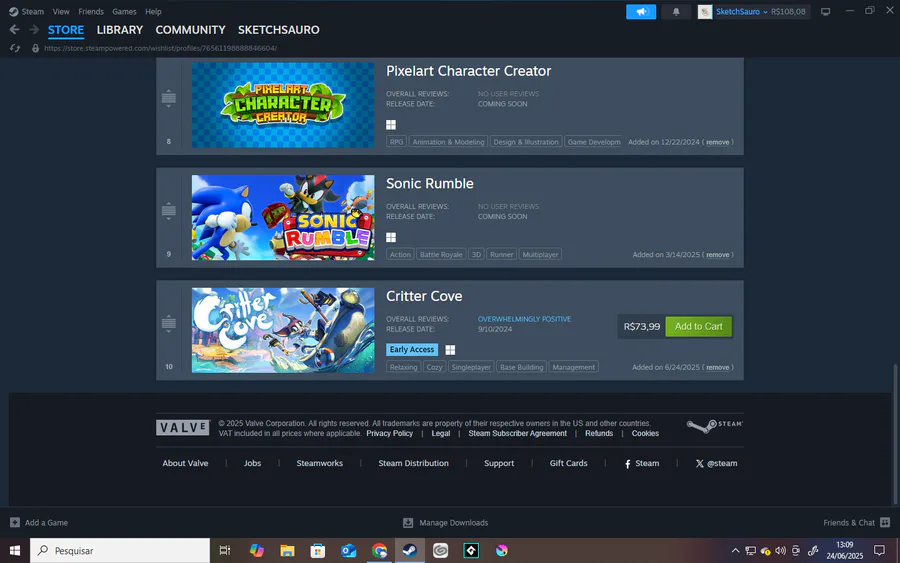The width and height of the screenshot is (900, 563).
Task: Open Friends & Chat icon
Action: coord(885,522)
